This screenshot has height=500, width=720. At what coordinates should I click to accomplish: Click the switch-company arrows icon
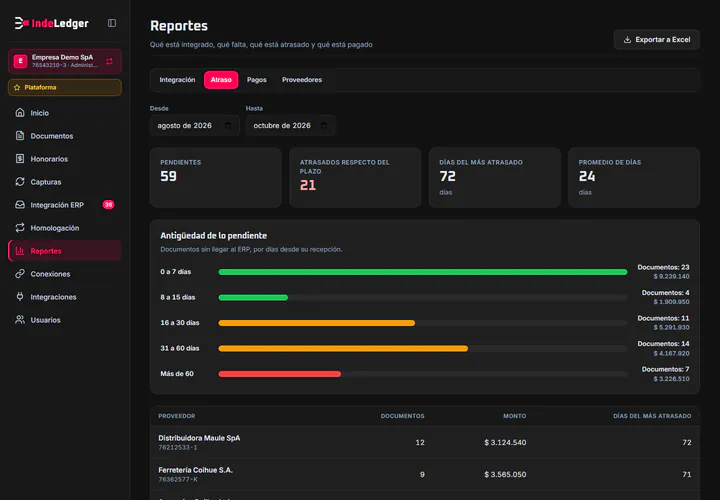109,61
